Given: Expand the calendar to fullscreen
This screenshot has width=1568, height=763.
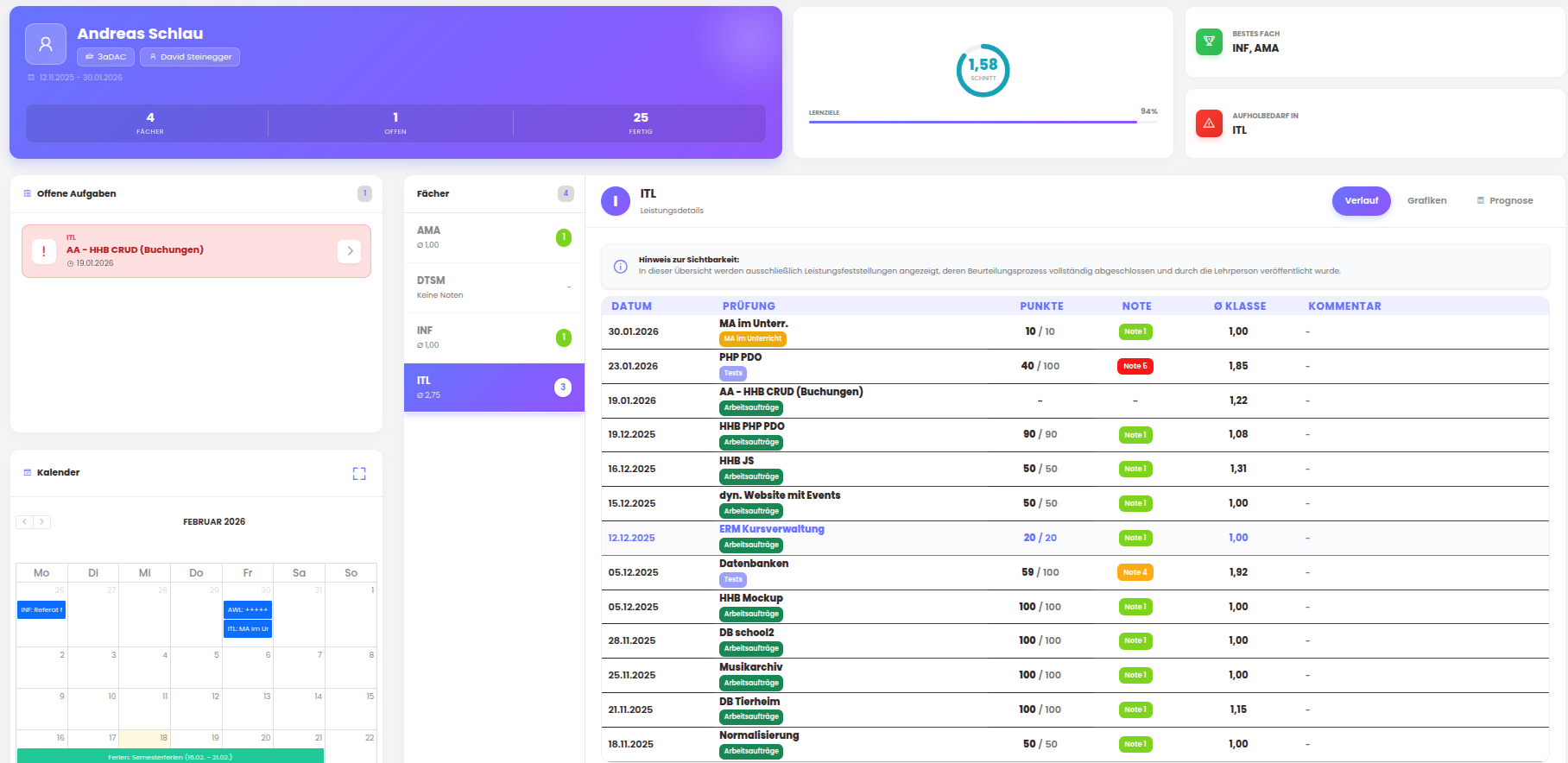Looking at the screenshot, I should click(x=359, y=474).
